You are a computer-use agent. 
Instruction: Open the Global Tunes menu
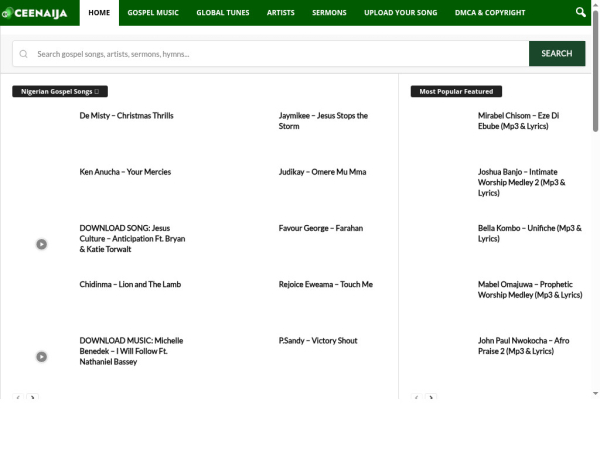pos(223,13)
